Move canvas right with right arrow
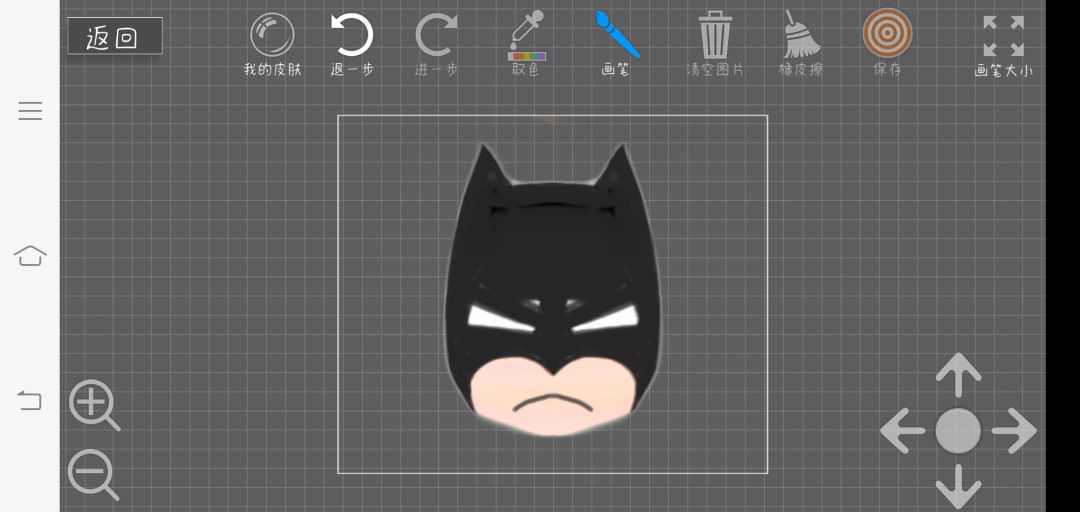Viewport: 1080px width, 512px height. tap(1014, 431)
